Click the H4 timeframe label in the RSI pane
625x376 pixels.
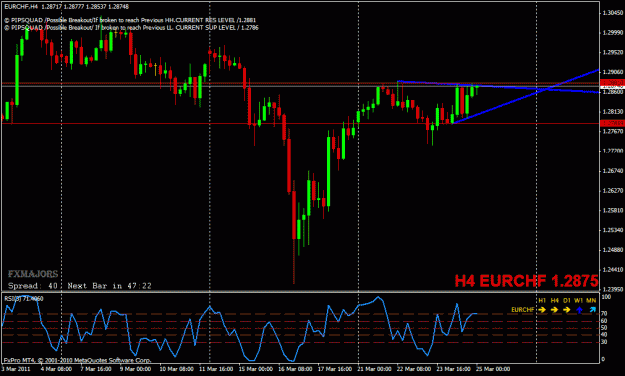click(554, 300)
